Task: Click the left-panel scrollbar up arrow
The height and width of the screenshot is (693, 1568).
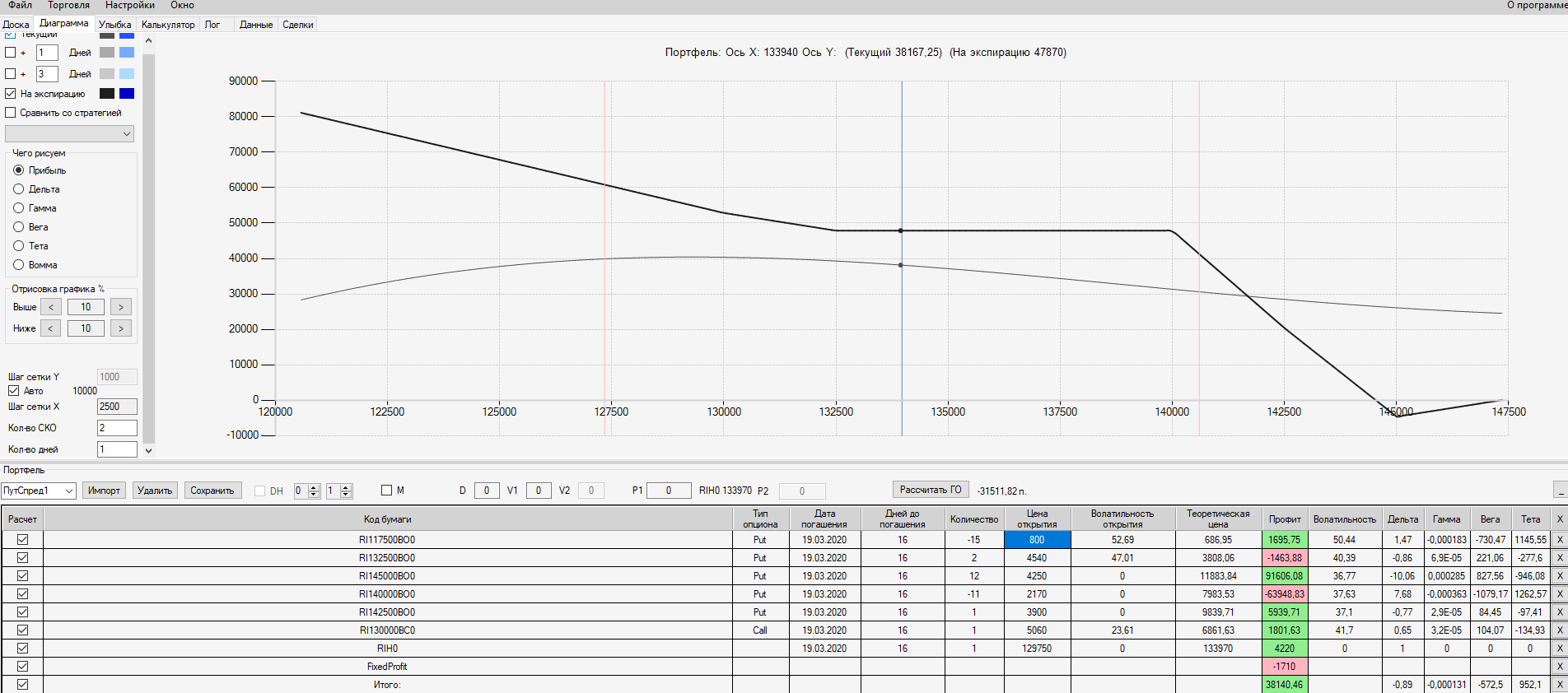Action: [x=149, y=40]
